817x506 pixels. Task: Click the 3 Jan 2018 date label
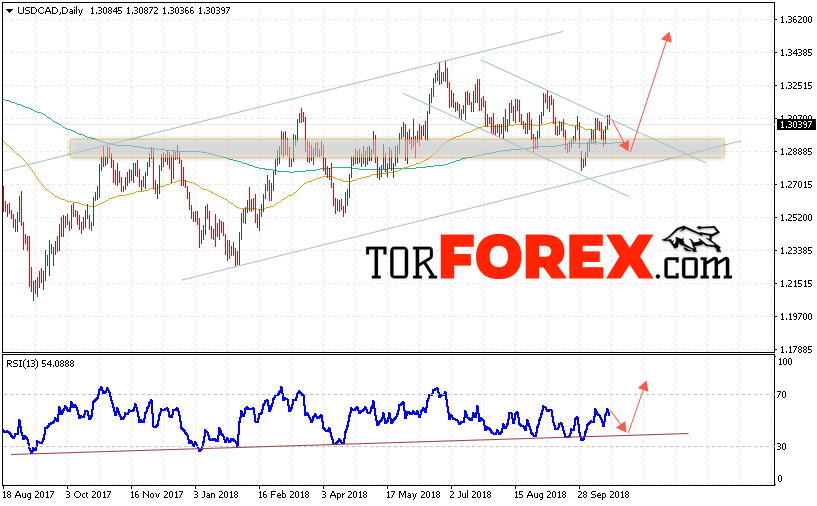216,495
